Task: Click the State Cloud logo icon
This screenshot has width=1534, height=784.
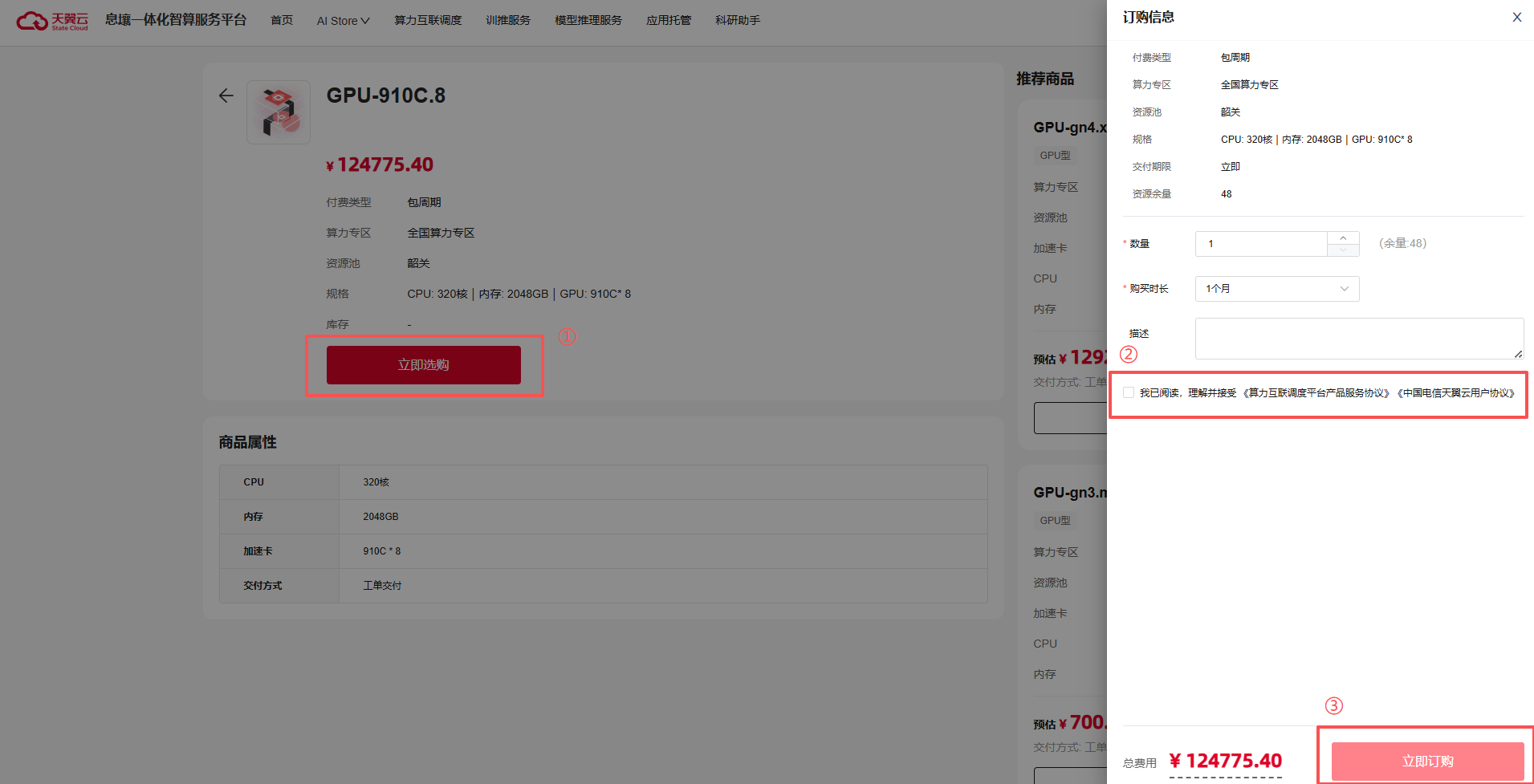Action: pos(52,20)
